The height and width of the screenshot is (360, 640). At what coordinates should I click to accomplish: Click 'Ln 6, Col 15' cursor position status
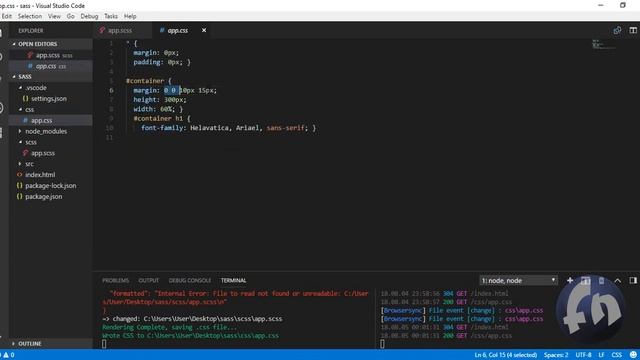click(x=506, y=355)
